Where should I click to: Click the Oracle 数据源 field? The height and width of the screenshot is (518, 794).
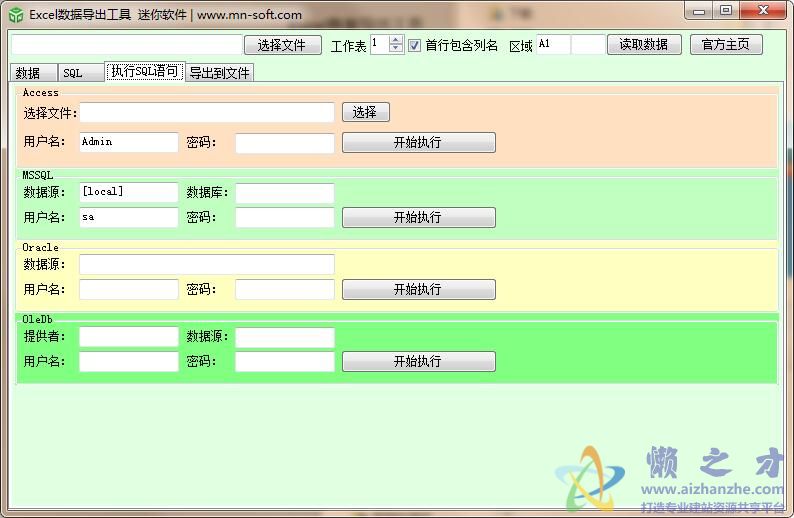click(x=207, y=264)
